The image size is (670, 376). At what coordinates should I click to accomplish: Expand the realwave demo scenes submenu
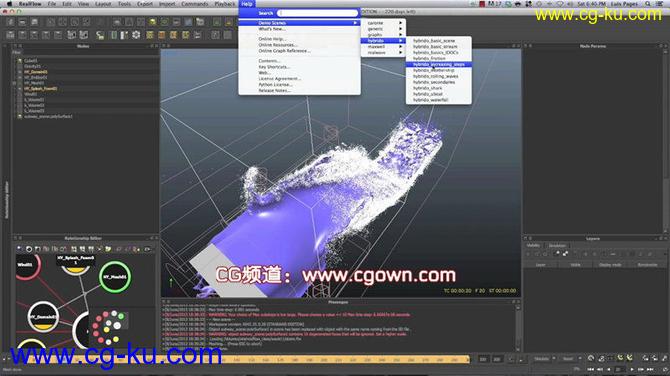(x=383, y=53)
